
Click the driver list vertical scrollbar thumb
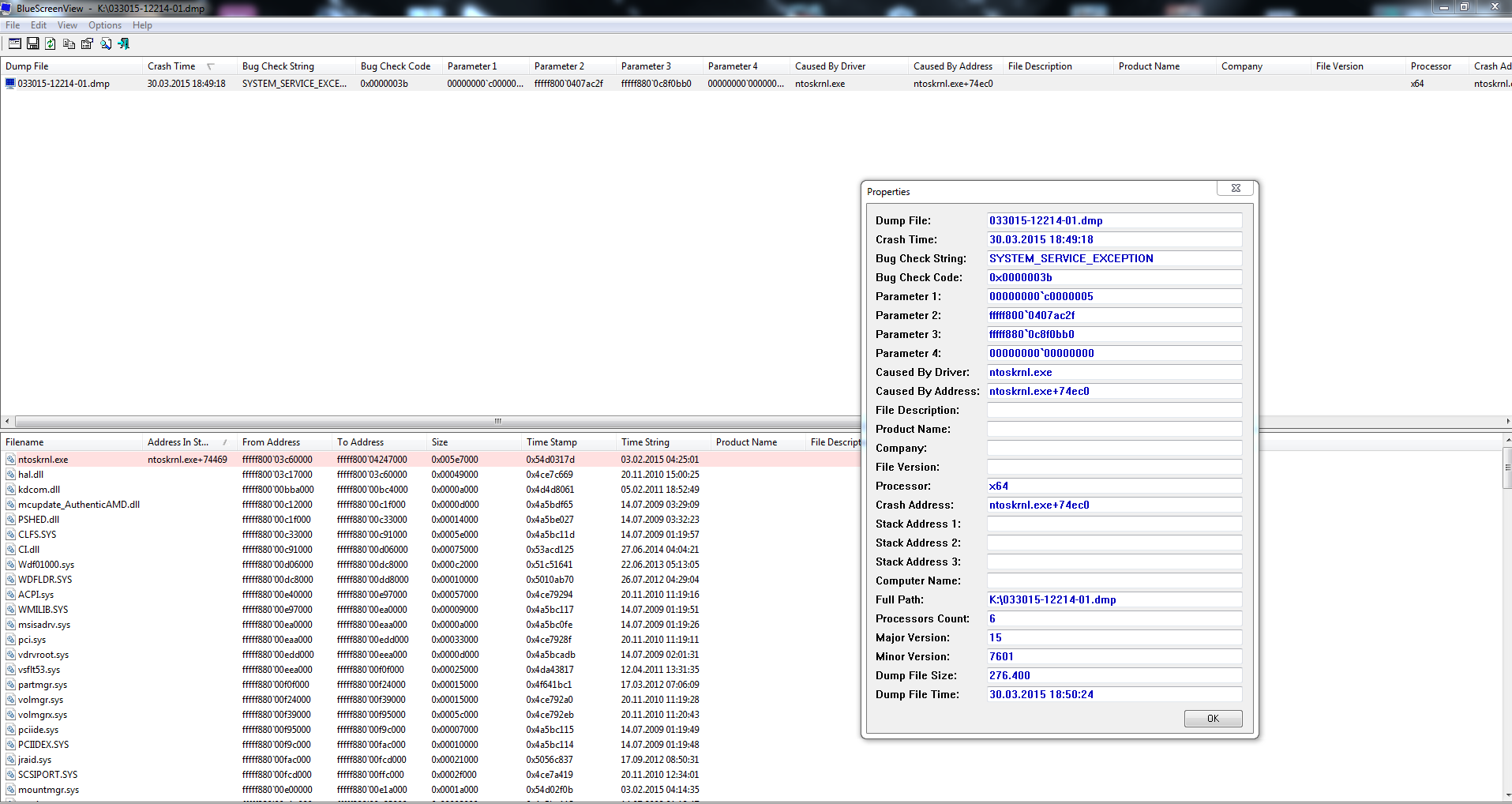click(x=1506, y=468)
